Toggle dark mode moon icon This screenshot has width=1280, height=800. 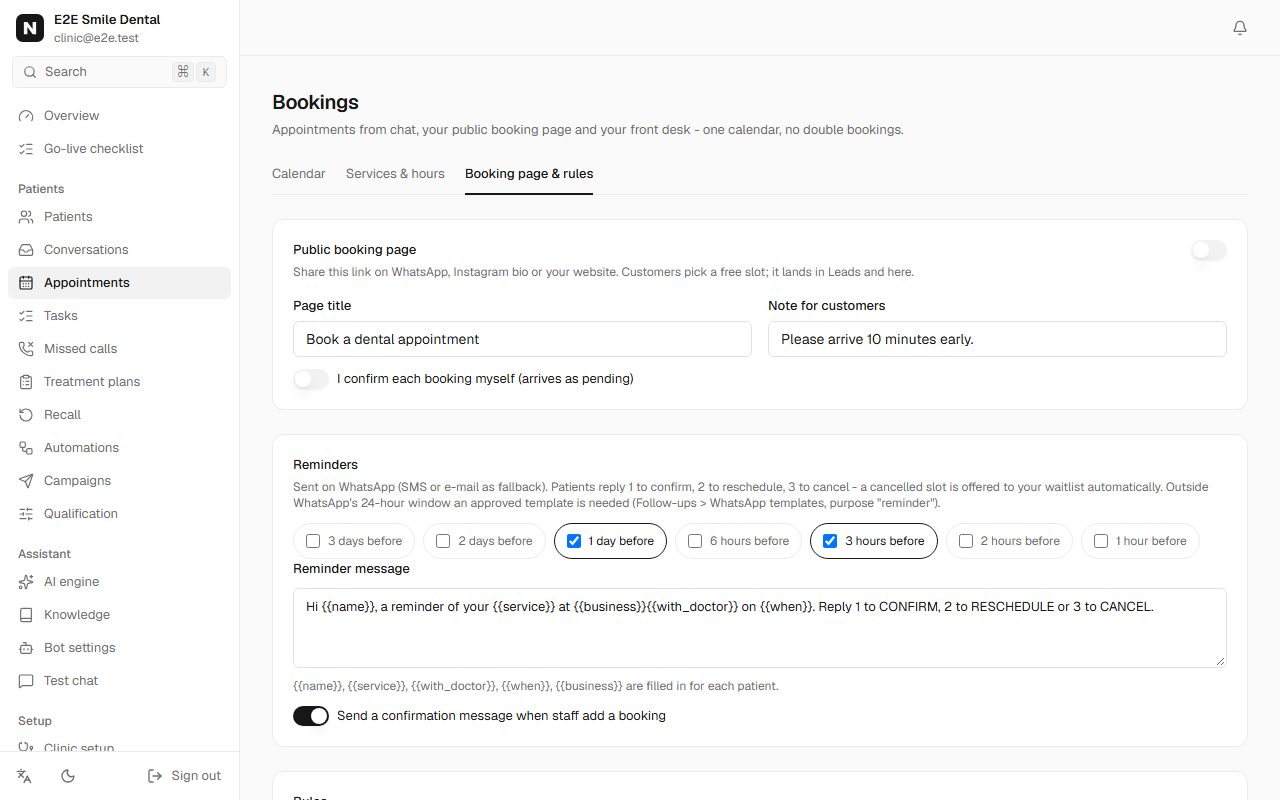68,776
